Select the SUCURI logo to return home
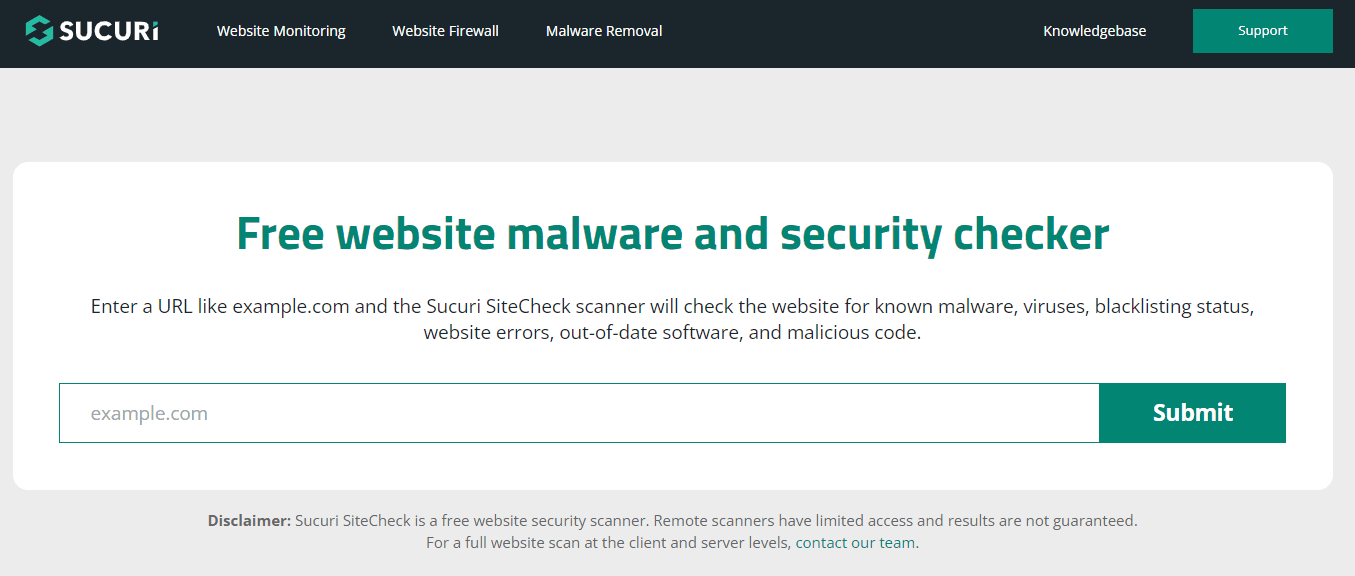The image size is (1355, 576). [x=91, y=31]
